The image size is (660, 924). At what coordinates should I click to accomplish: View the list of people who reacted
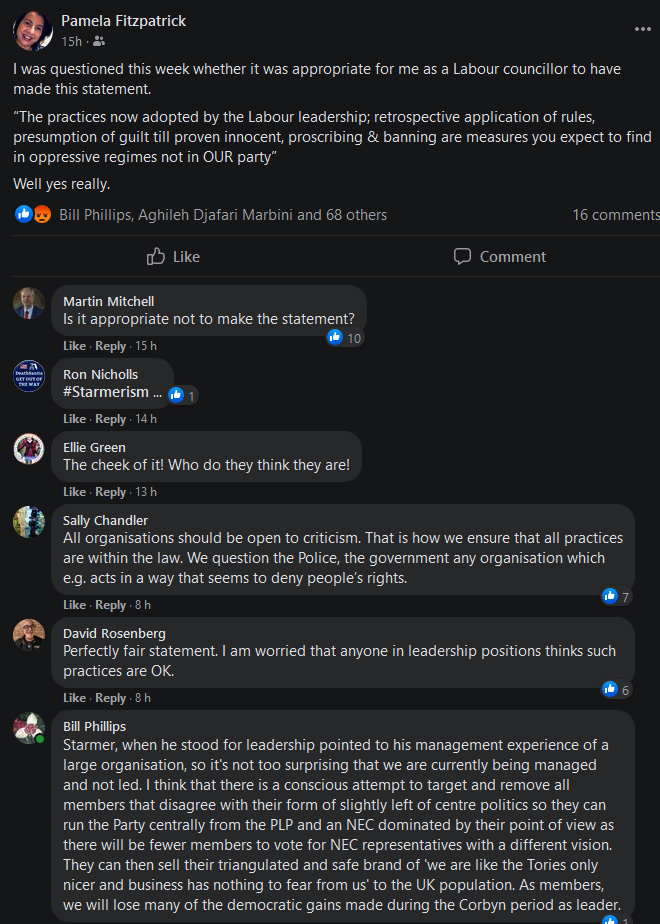click(223, 215)
